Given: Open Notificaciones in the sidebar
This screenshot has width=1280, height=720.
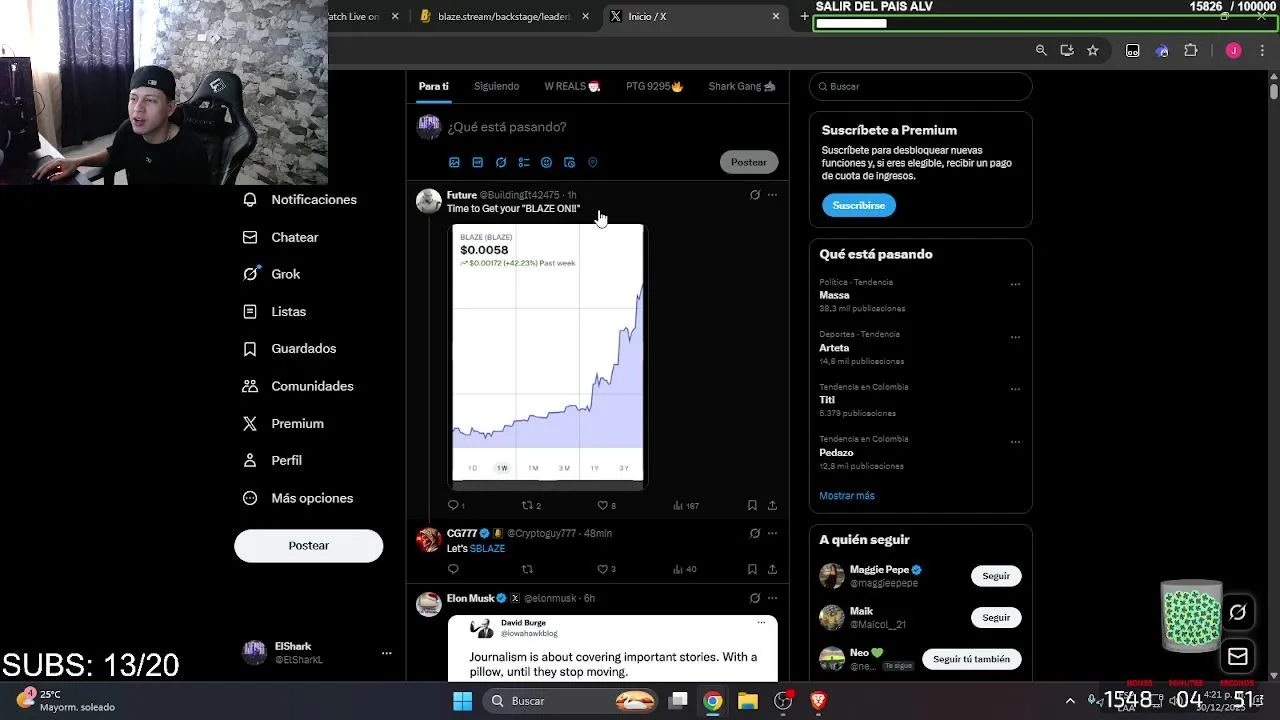Looking at the screenshot, I should pyautogui.click(x=300, y=199).
